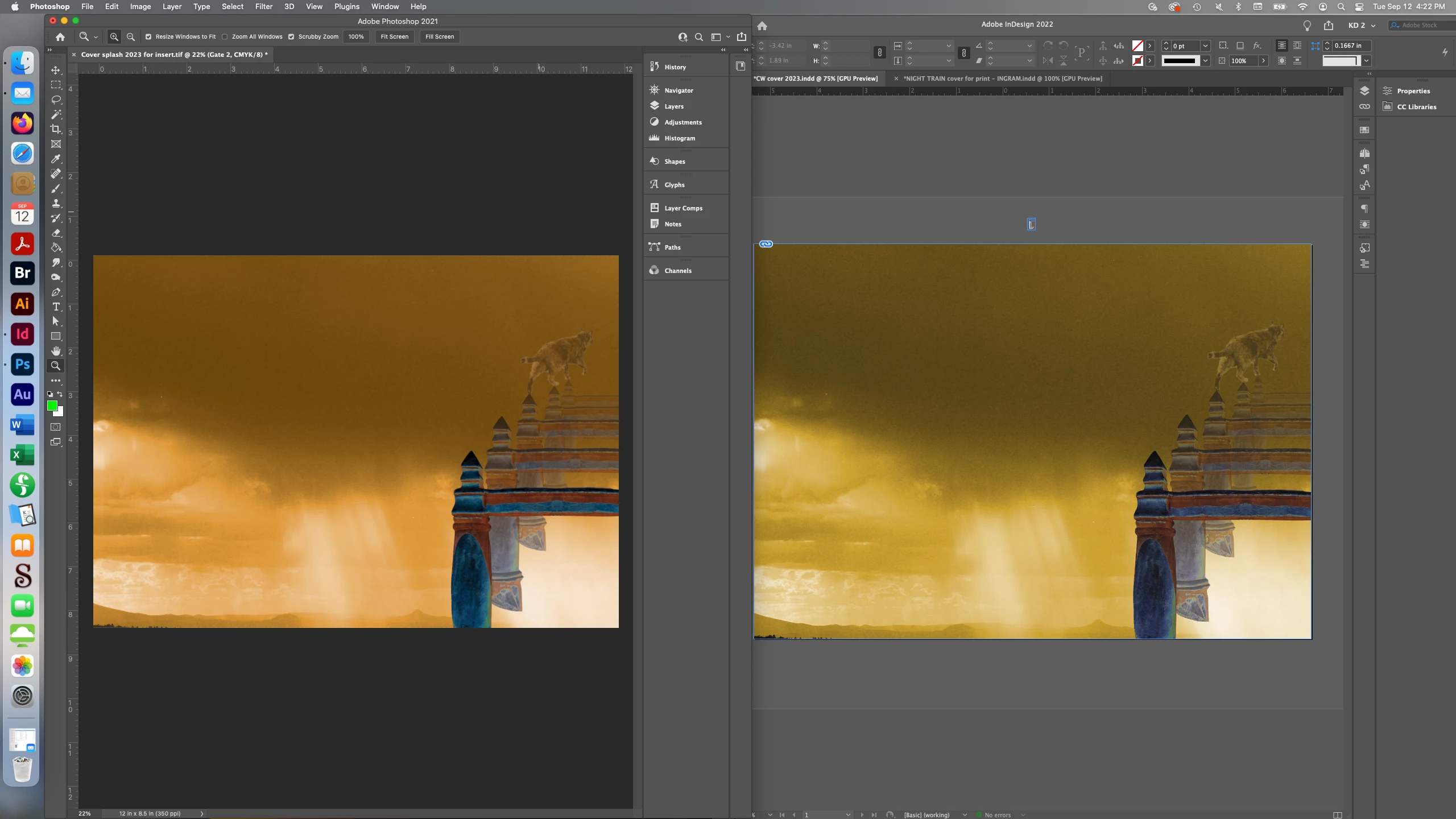Open the Layers panel
Screen dimensions: 1456x819
(674, 106)
